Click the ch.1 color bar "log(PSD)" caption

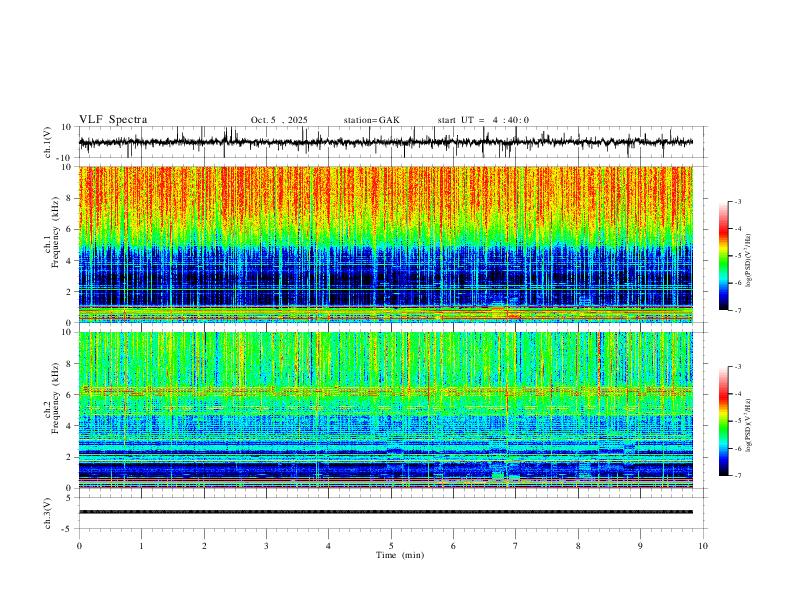[x=749, y=261]
